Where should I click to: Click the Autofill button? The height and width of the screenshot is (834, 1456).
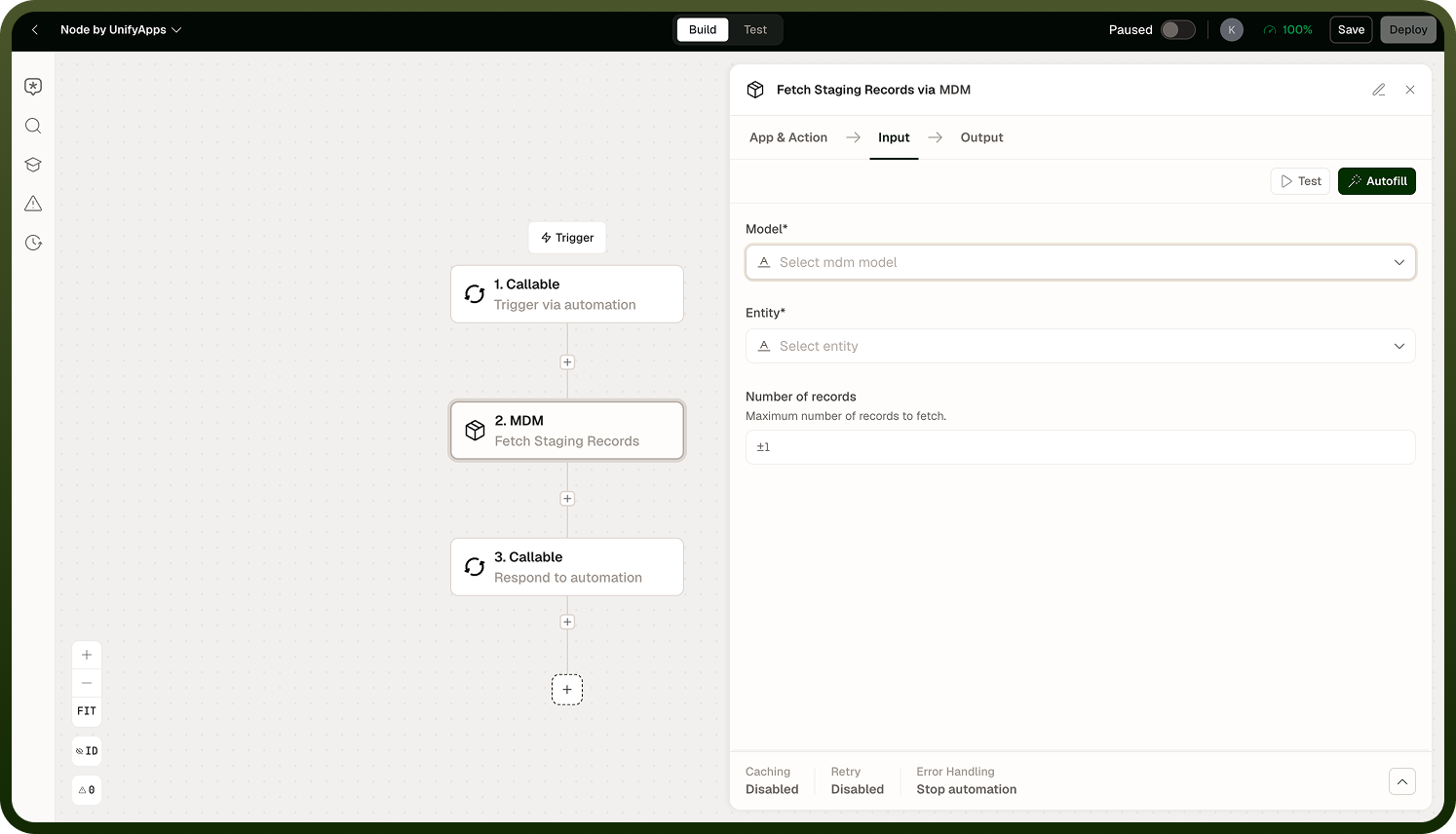tap(1376, 181)
